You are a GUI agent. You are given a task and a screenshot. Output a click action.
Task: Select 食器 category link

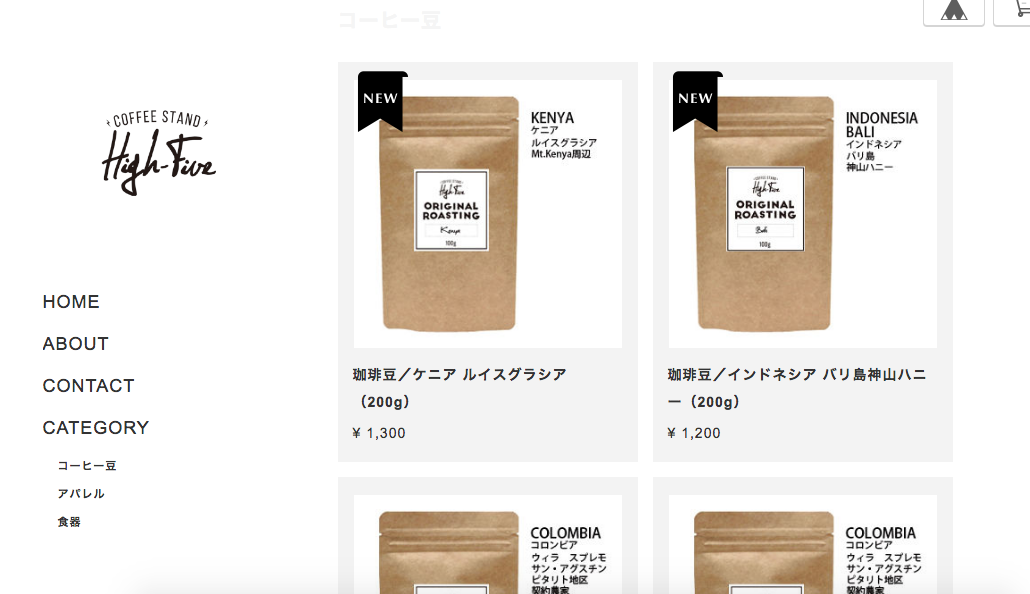point(69,522)
